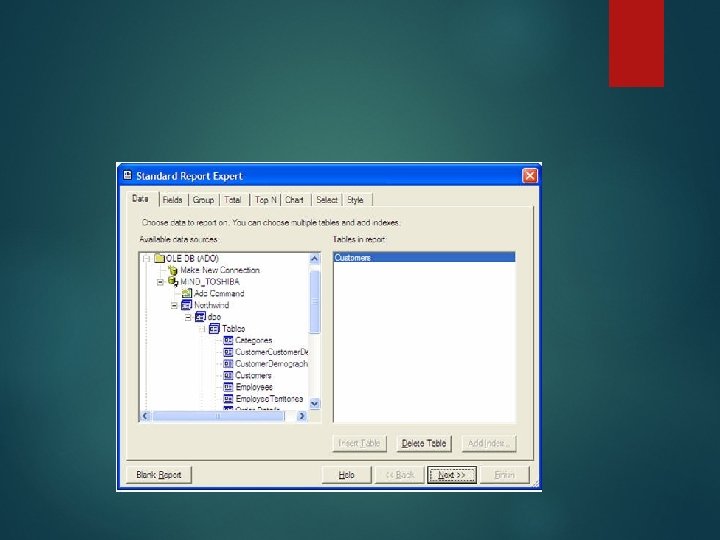Click the tree's scroll right arrow
The height and width of the screenshot is (540, 720).
[x=302, y=416]
